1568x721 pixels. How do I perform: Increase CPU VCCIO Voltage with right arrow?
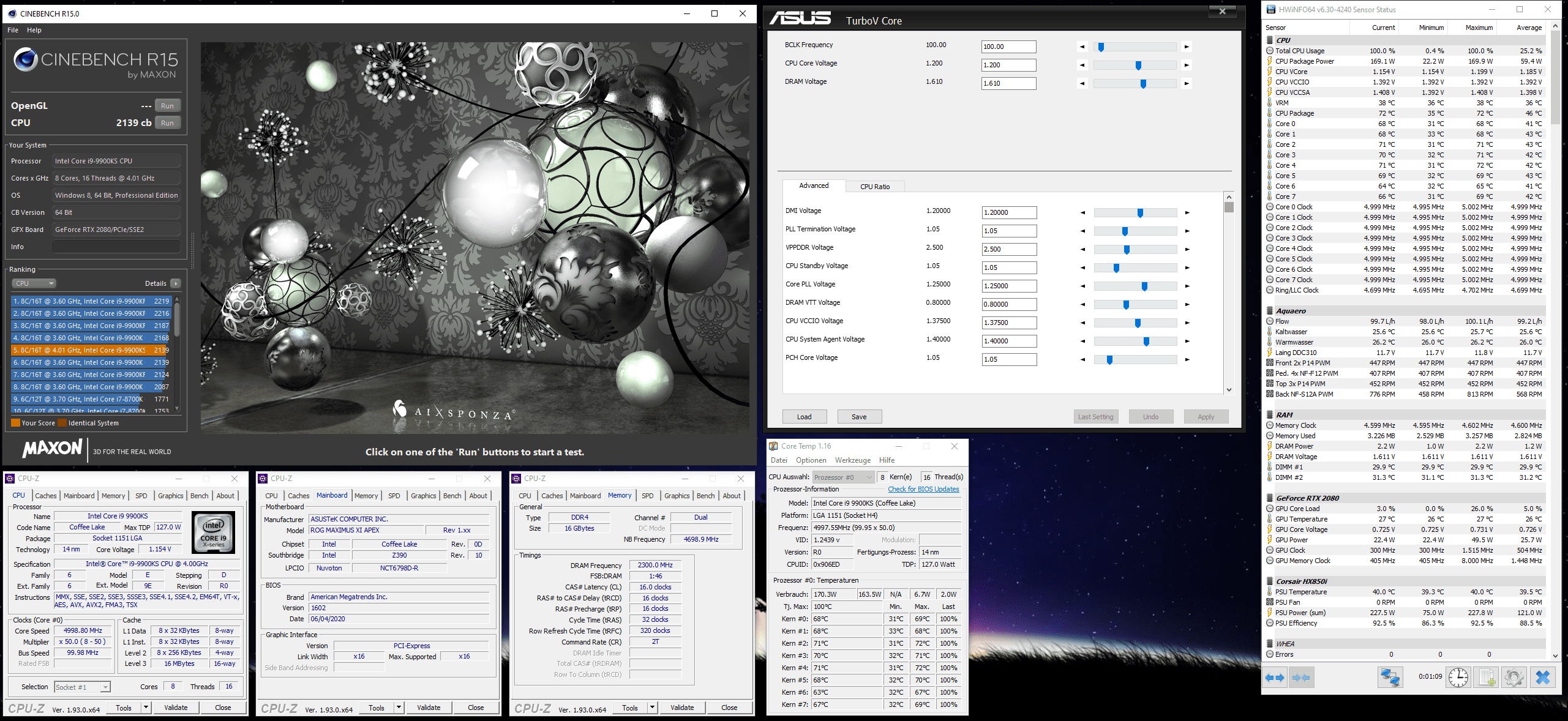click(x=1187, y=323)
